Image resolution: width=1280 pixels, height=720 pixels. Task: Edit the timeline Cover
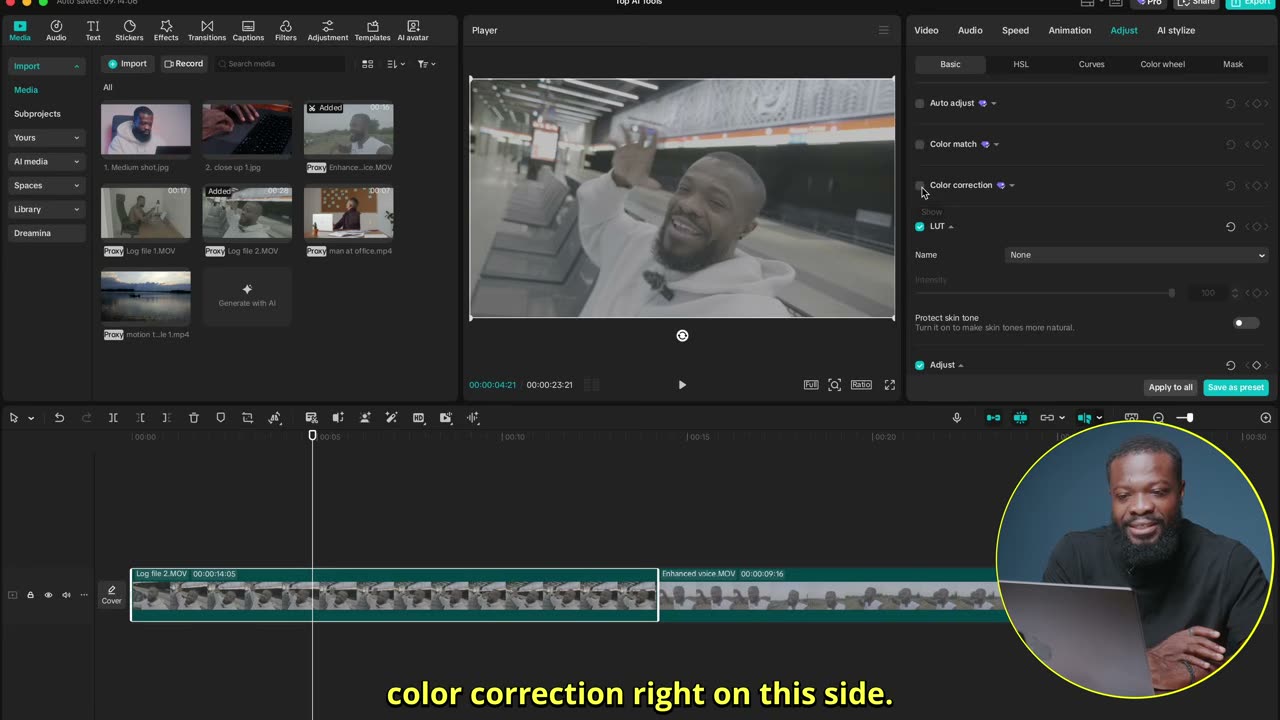point(111,595)
